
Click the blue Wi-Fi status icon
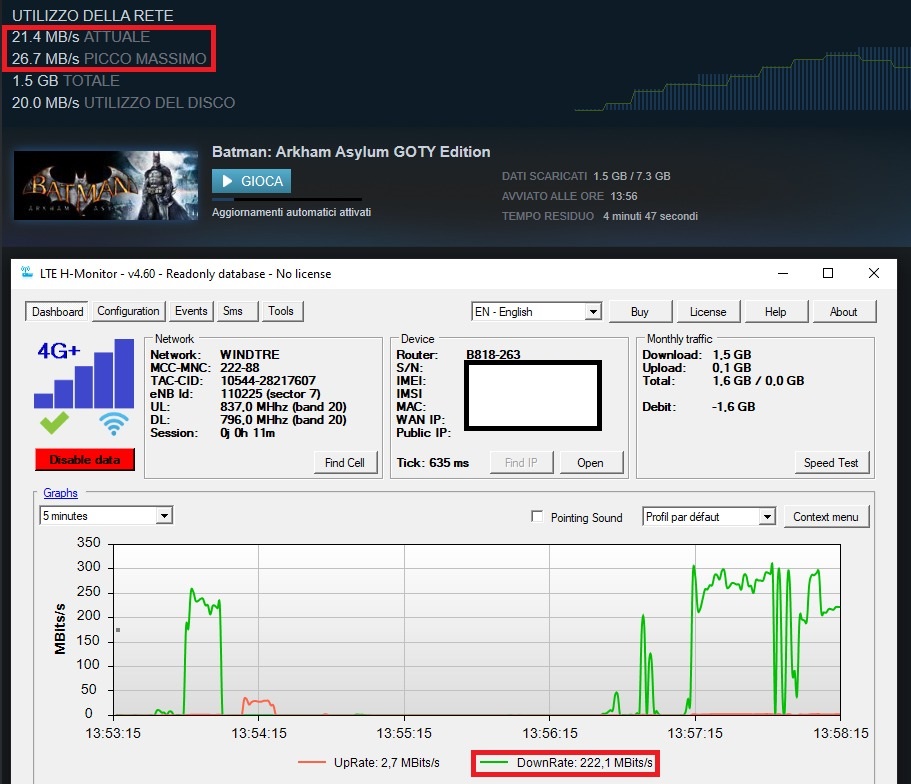[114, 424]
